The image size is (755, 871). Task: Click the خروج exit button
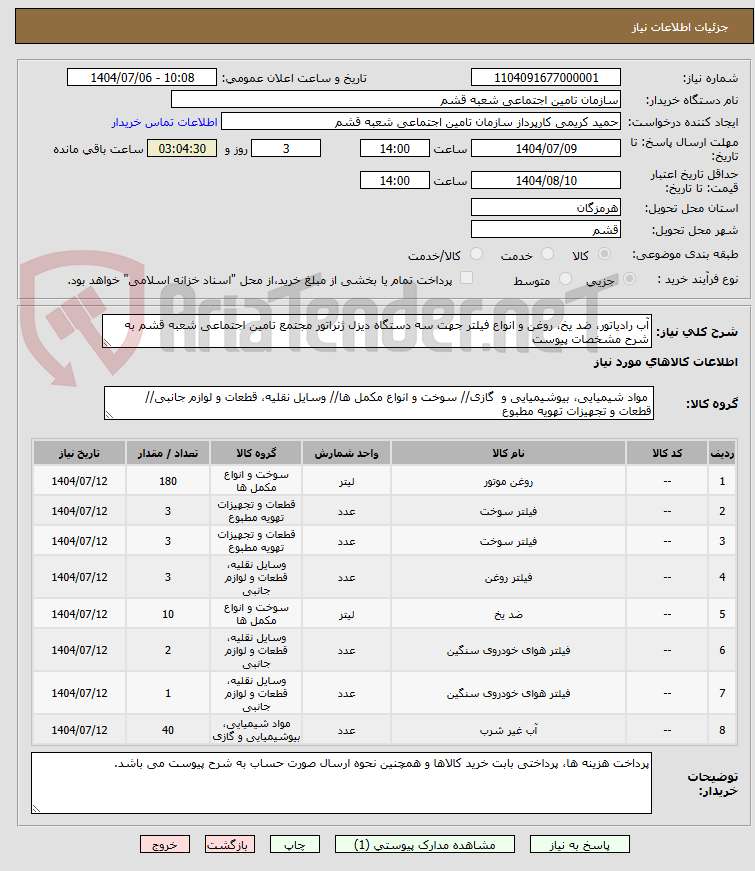(164, 845)
